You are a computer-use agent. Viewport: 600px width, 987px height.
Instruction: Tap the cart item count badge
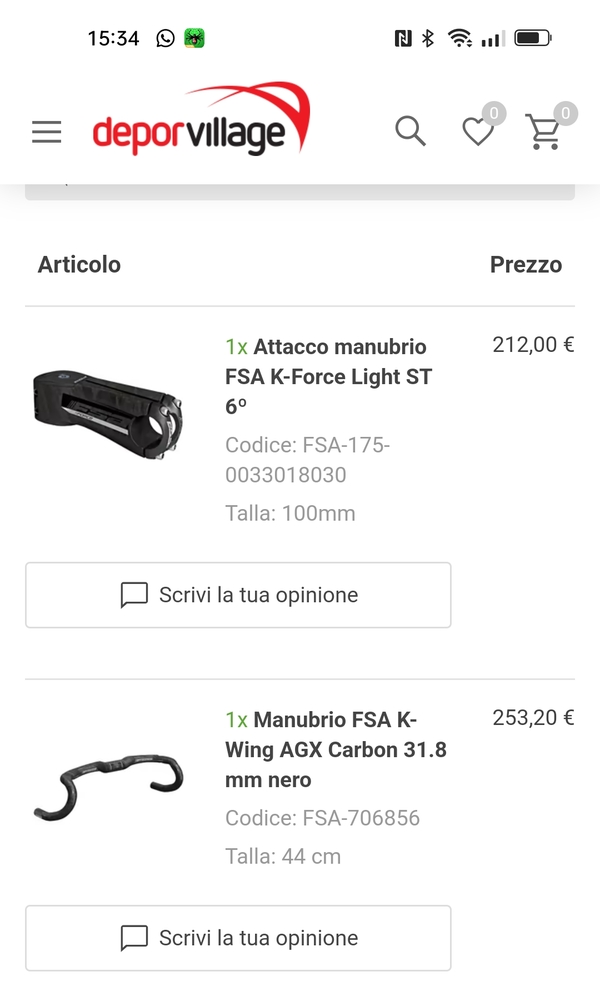coord(566,113)
